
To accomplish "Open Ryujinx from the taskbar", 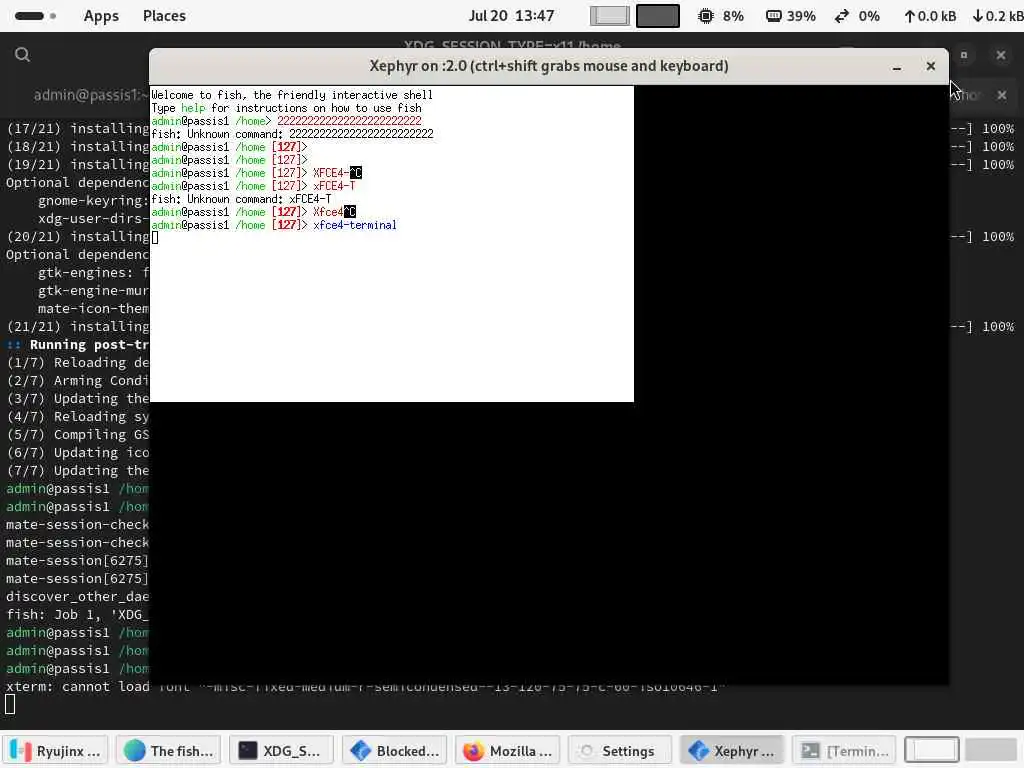I will click(56, 751).
